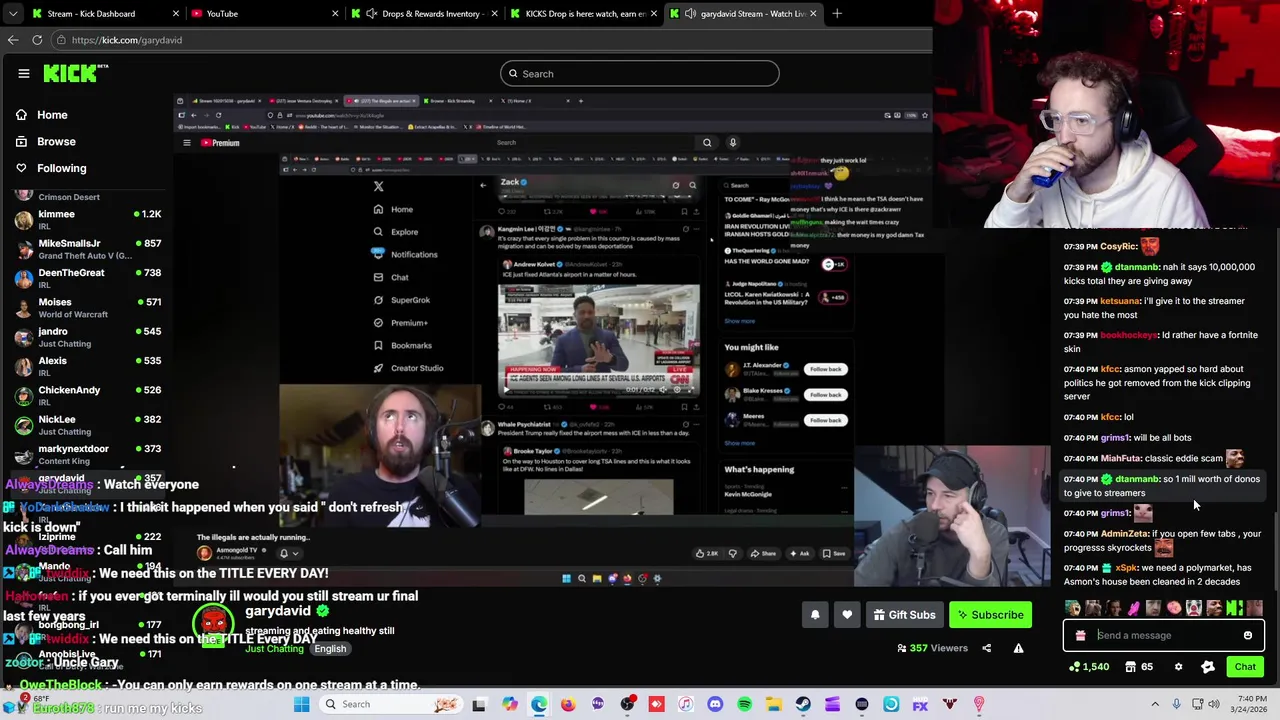
Task: Select the clown emote in quick emotes
Action: click(x=1194, y=608)
